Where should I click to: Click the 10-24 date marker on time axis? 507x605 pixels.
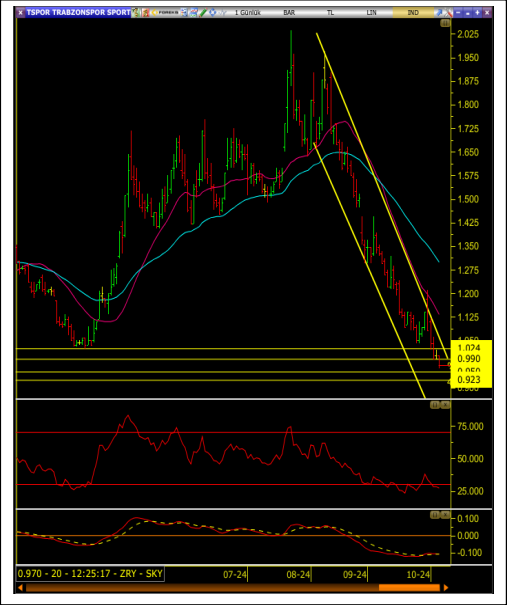[419, 575]
